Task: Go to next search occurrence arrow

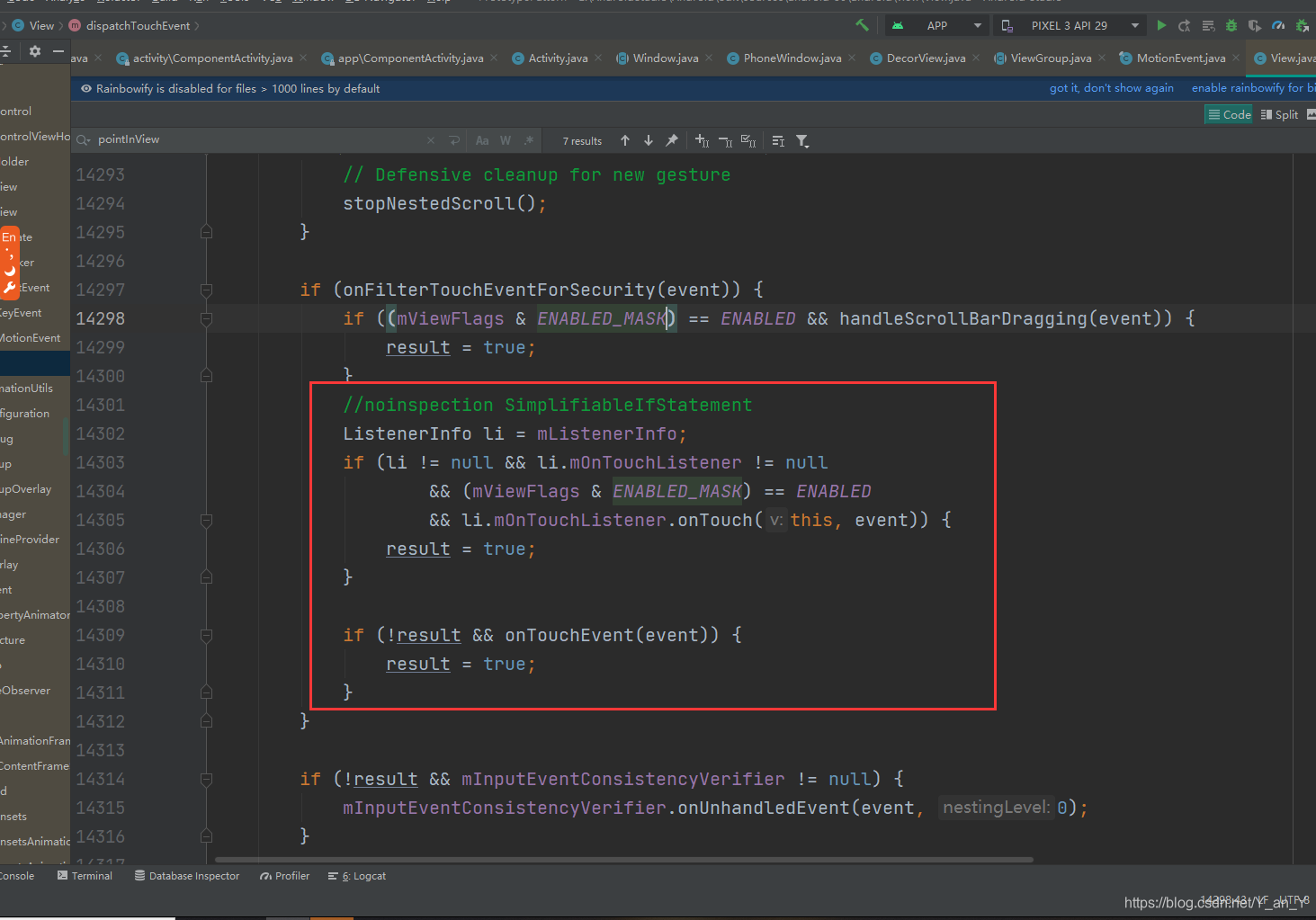Action: pyautogui.click(x=649, y=140)
